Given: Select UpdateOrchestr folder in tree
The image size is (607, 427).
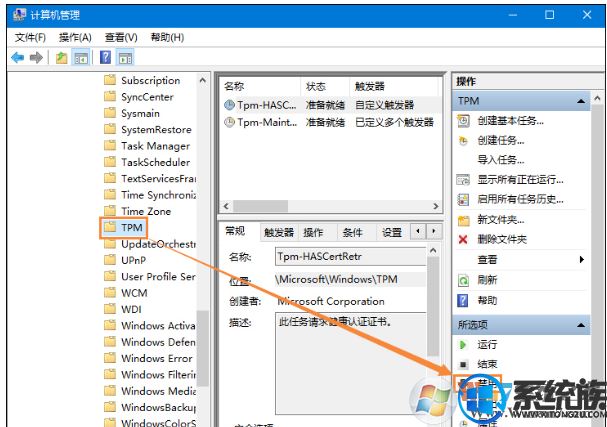Looking at the screenshot, I should tap(158, 244).
